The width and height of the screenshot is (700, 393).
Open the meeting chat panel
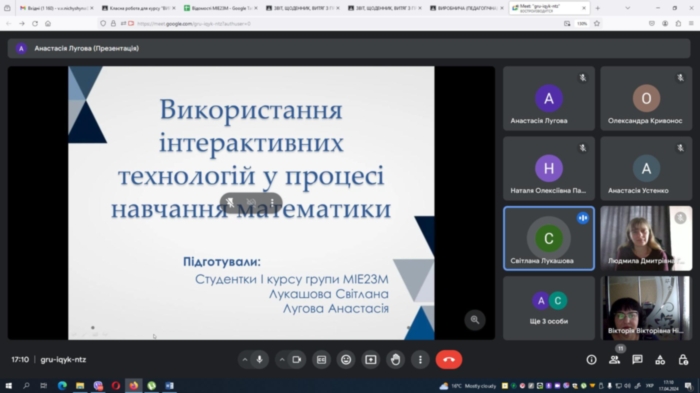click(x=637, y=360)
